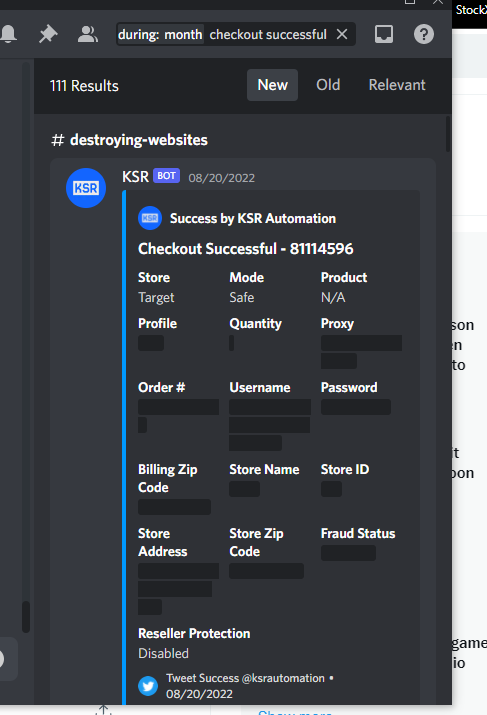
Task: Click the 'Order #' field label
Action: pyautogui.click(x=161, y=388)
